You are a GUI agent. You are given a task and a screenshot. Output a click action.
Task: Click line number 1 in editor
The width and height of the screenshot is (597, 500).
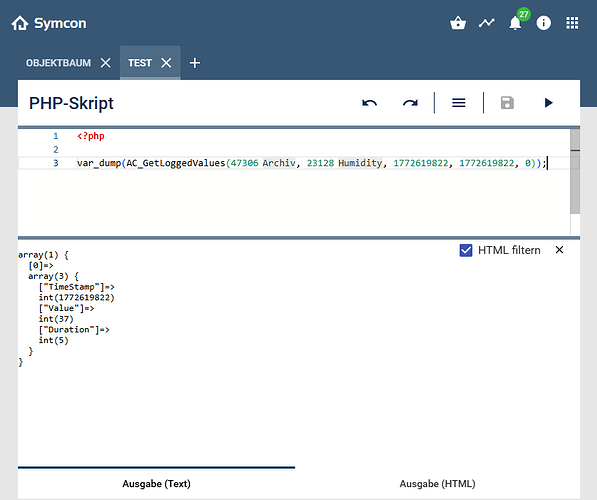coord(56,136)
